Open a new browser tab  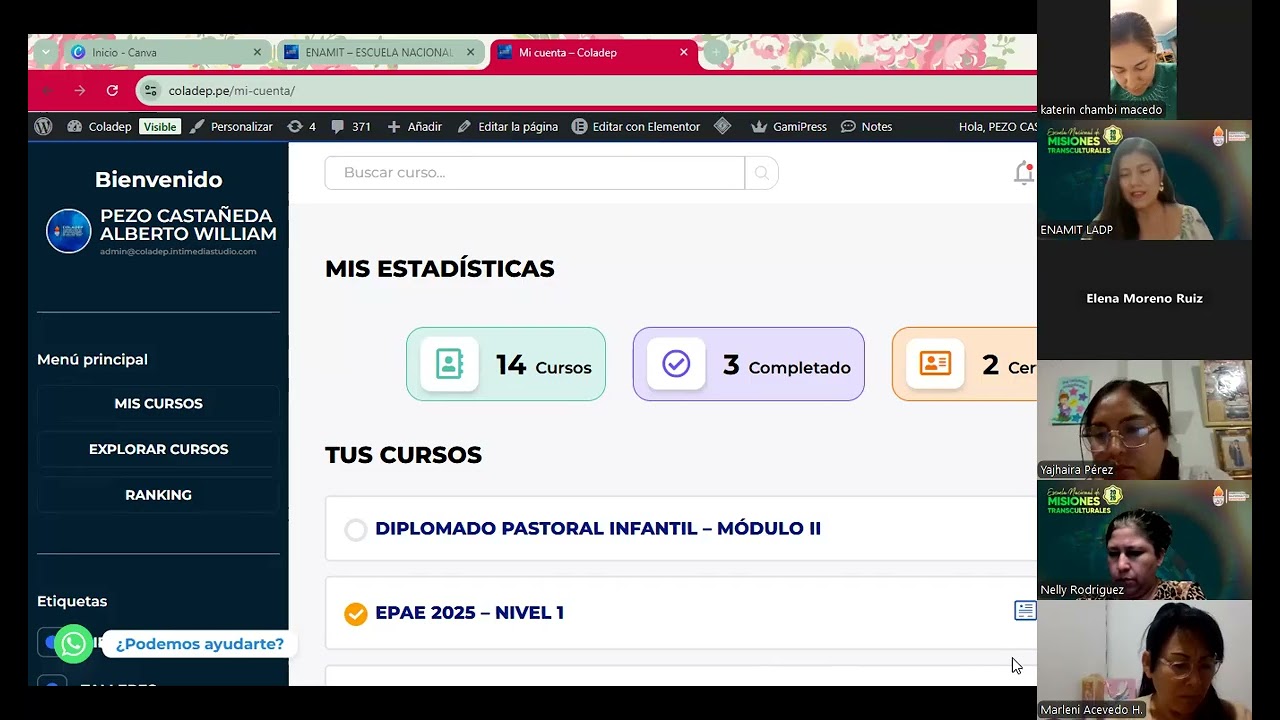715,52
